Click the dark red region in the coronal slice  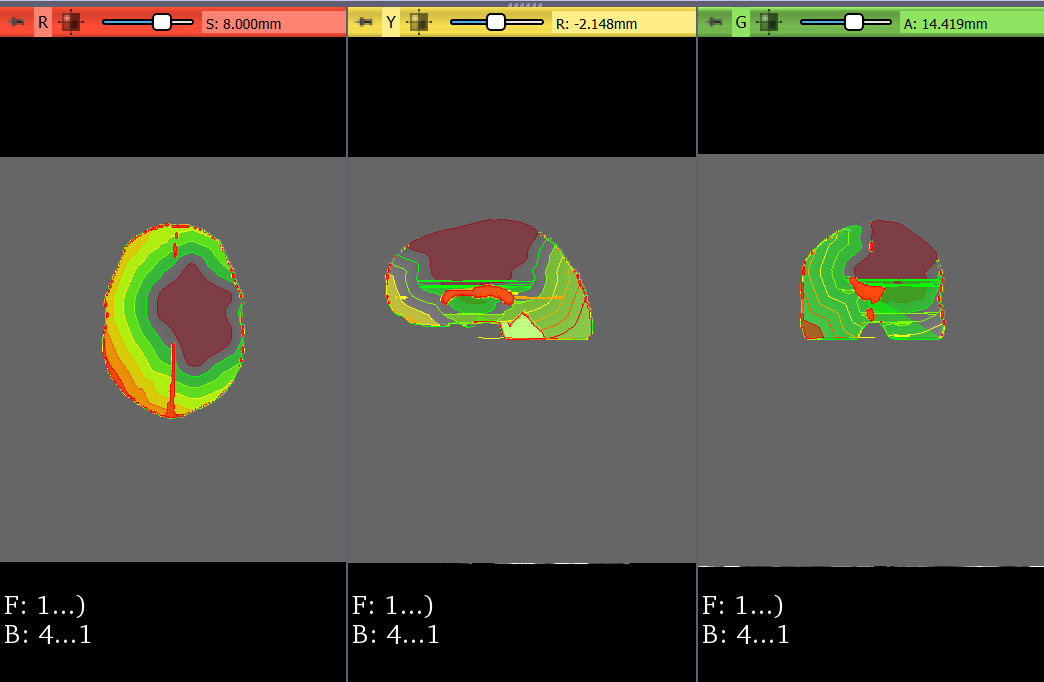[x=900, y=250]
